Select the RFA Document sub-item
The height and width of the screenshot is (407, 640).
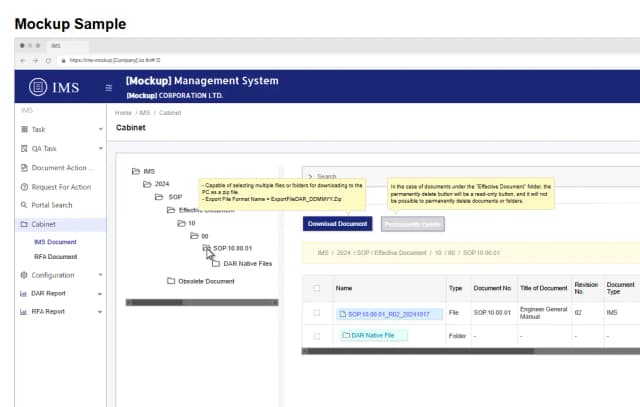[55, 256]
